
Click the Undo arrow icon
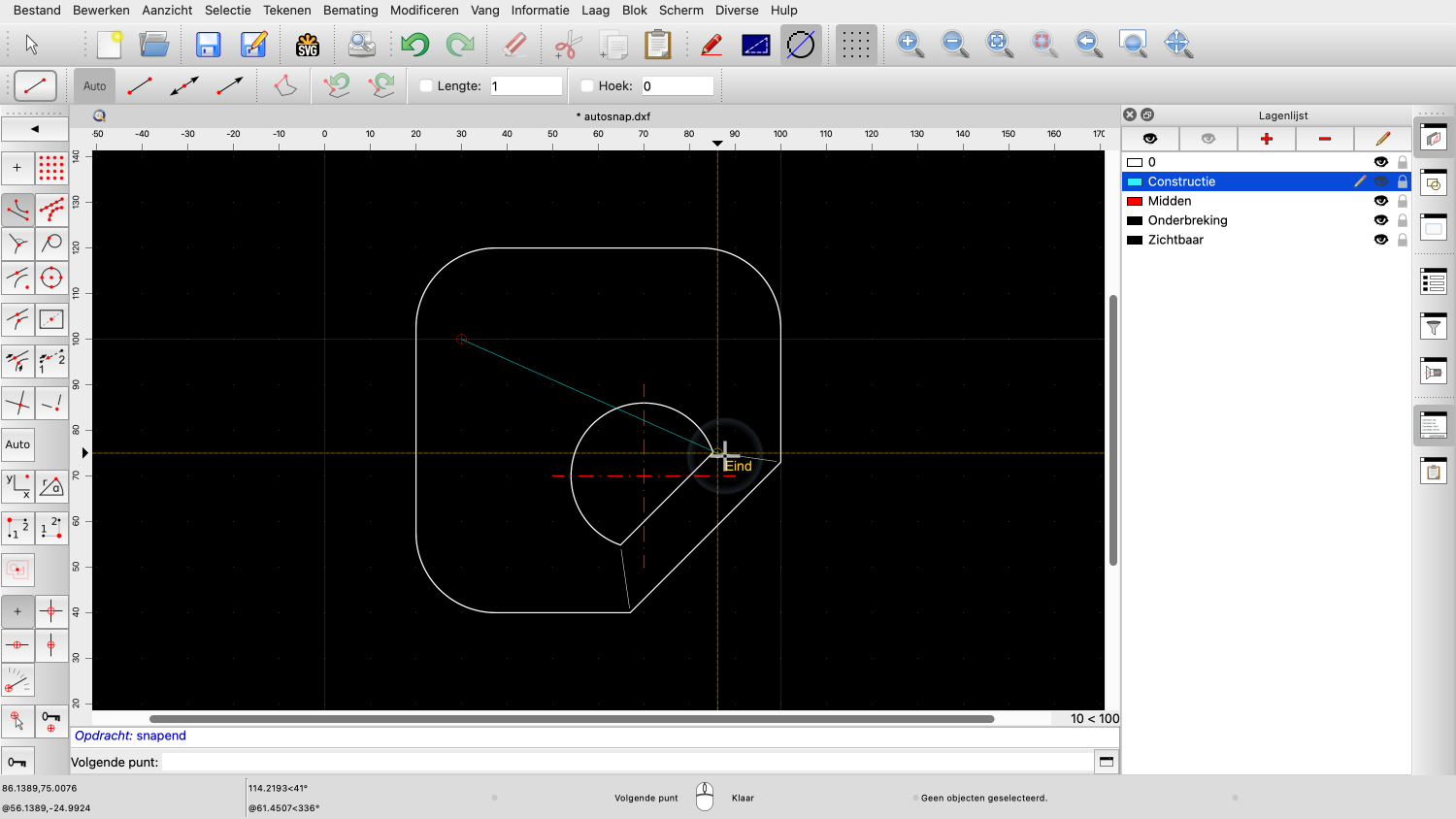pos(414,45)
